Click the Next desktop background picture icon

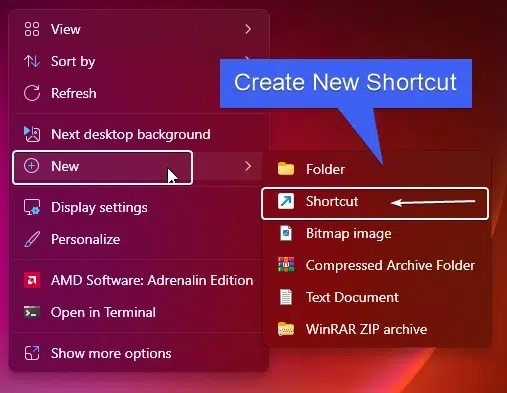[32, 134]
